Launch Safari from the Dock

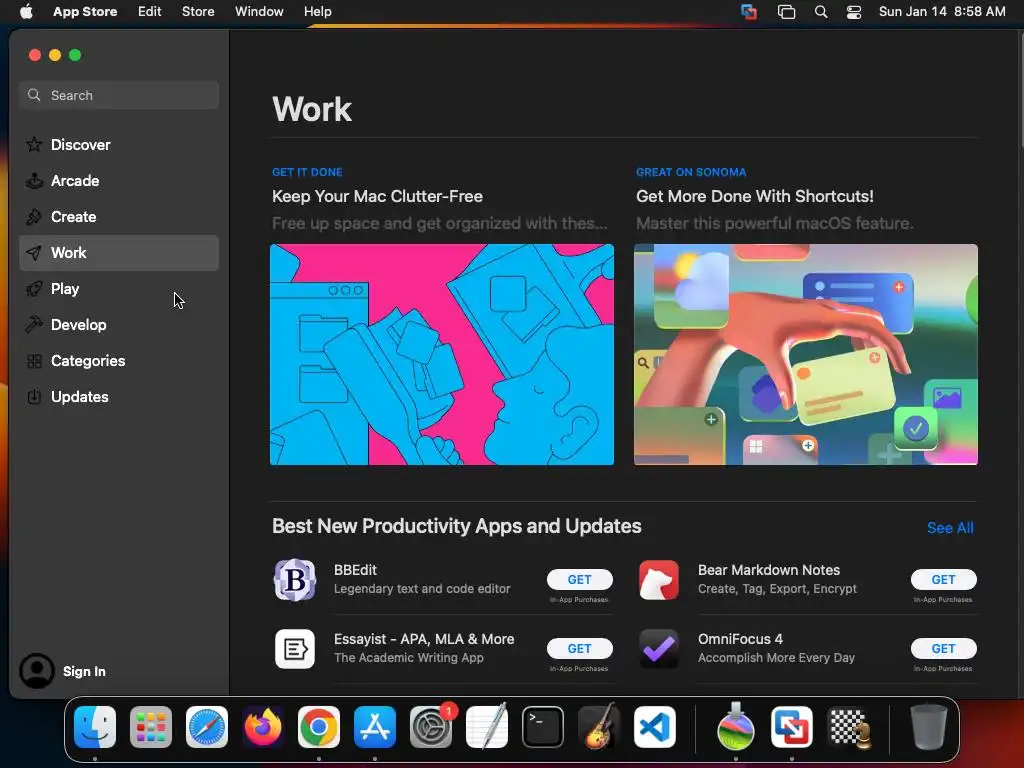click(x=206, y=727)
